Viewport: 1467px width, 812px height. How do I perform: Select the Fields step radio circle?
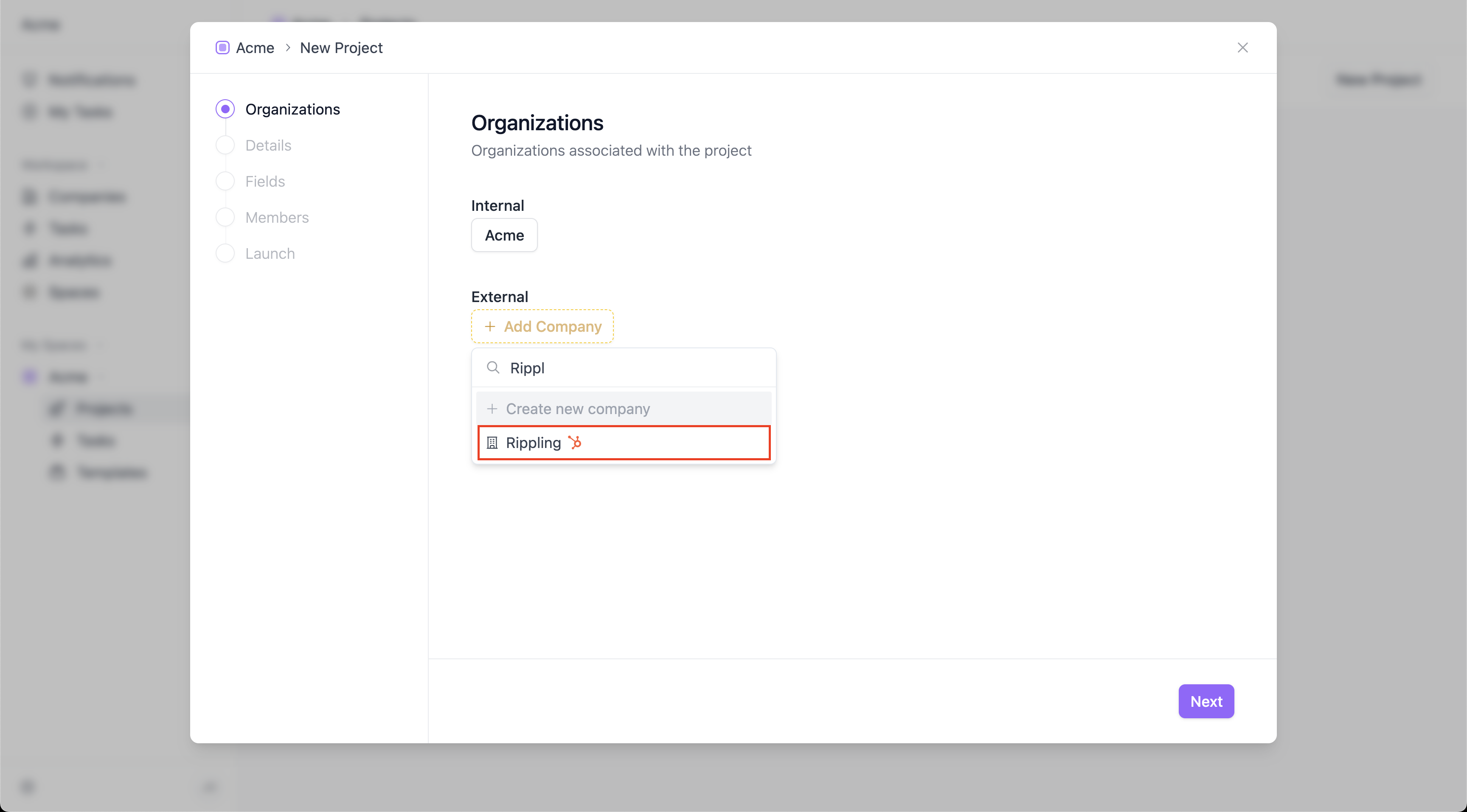click(225, 182)
